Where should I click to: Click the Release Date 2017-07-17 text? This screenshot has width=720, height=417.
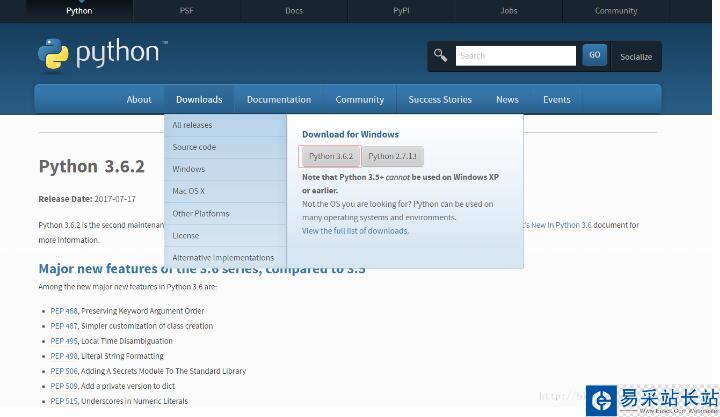pyautogui.click(x=87, y=199)
